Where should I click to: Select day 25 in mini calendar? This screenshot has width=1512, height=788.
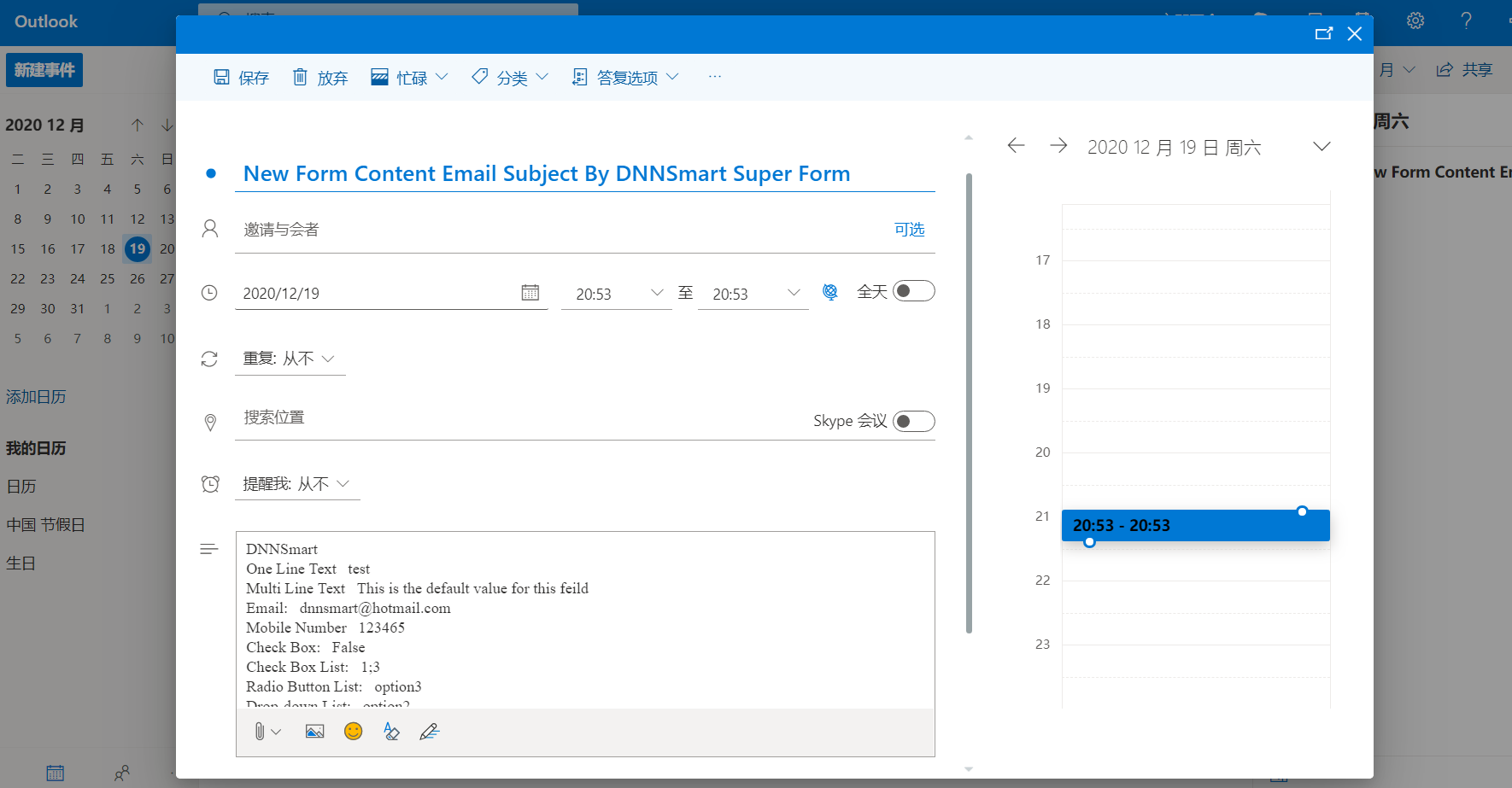108,279
